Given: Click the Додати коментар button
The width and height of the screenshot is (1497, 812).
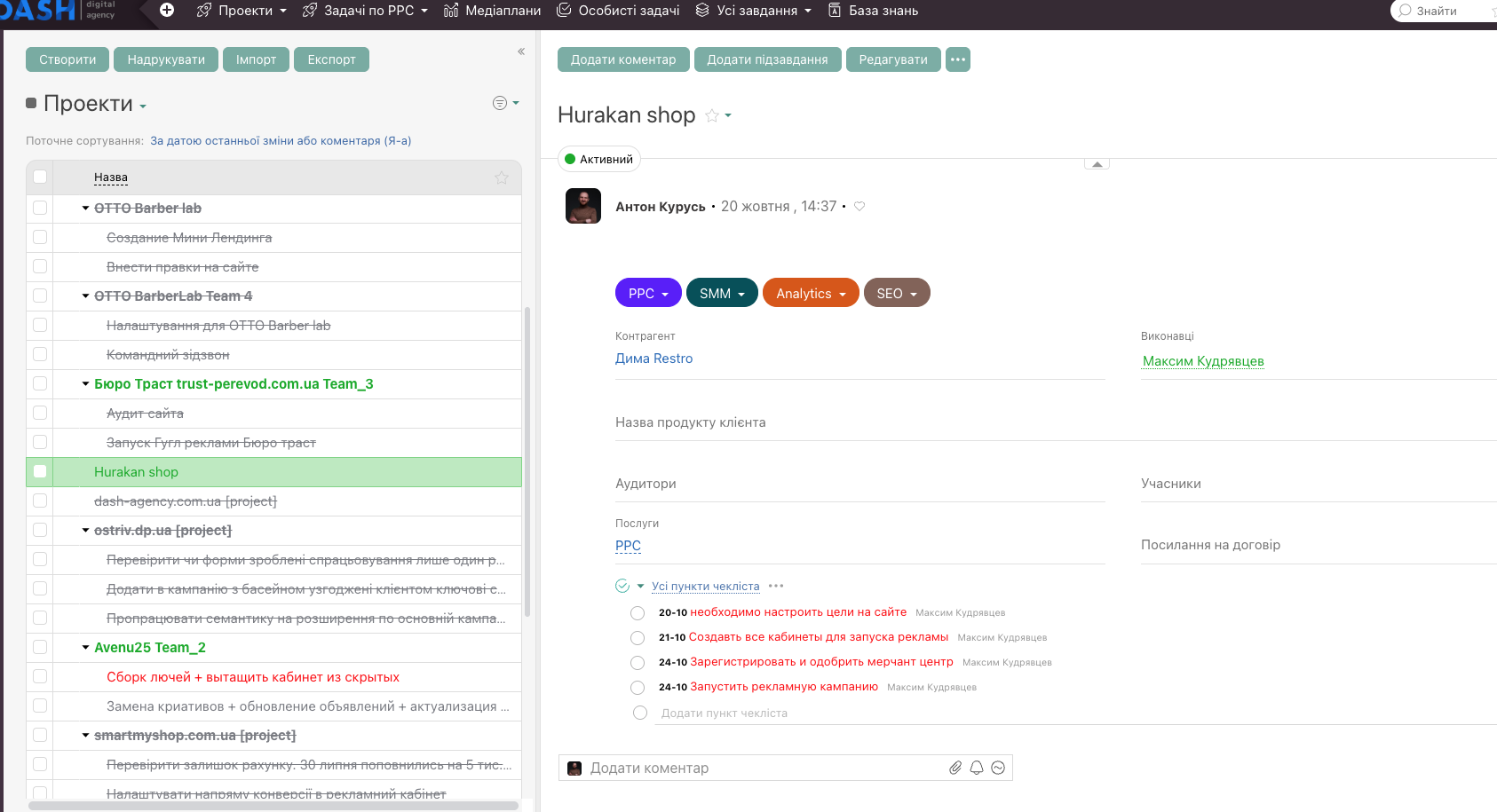Looking at the screenshot, I should pyautogui.click(x=623, y=59).
